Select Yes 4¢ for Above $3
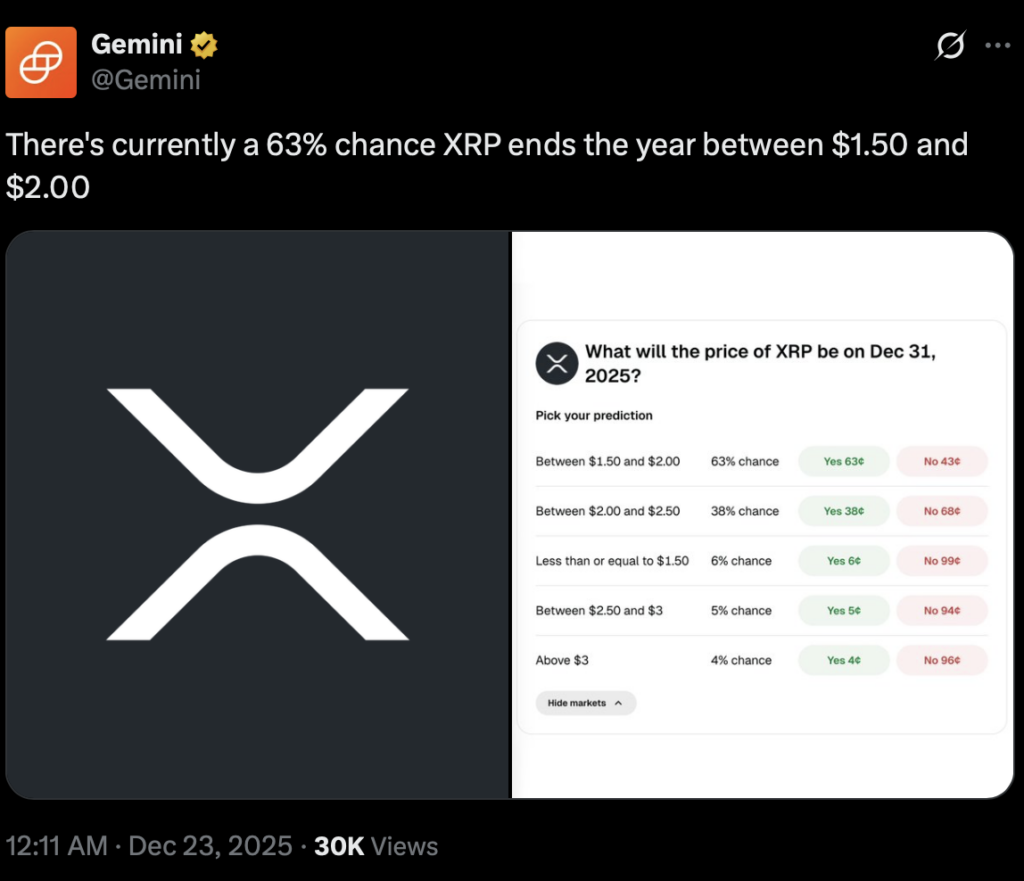Screen dimensions: 1024x881 click(x=843, y=660)
